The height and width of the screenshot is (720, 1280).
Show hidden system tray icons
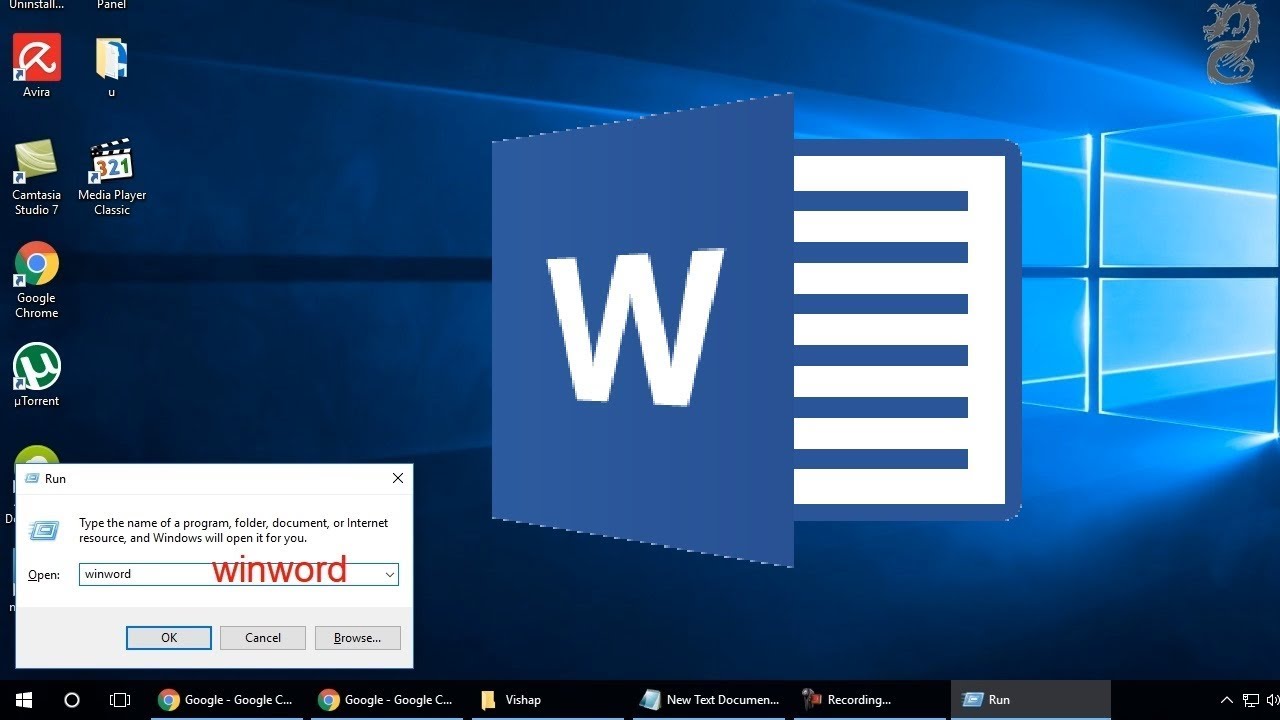click(1227, 700)
